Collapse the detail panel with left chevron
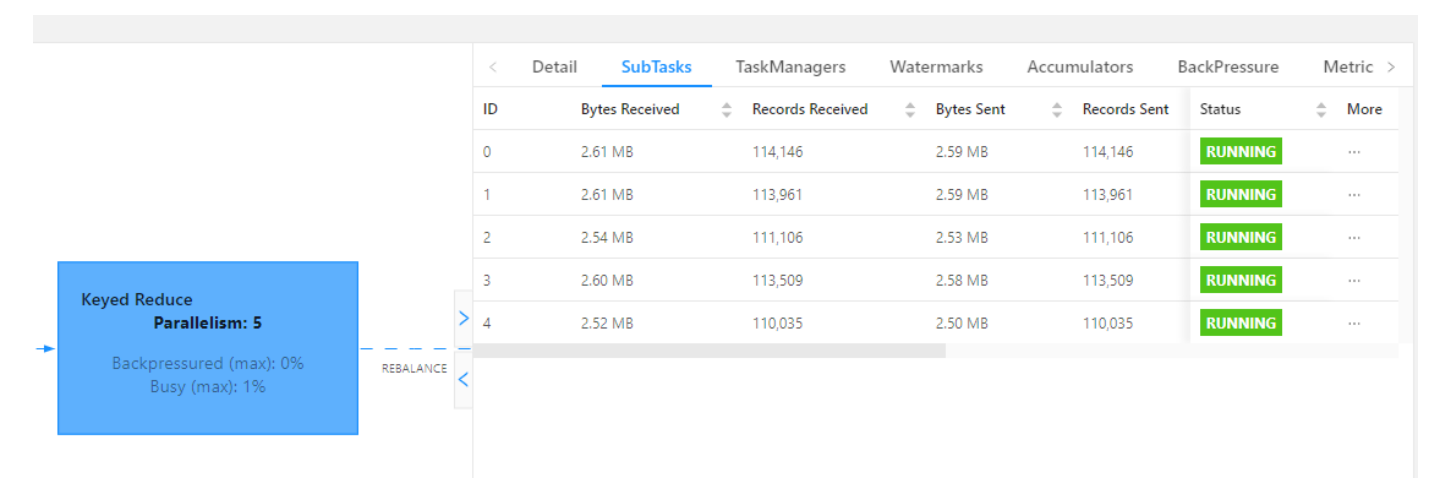 (463, 379)
